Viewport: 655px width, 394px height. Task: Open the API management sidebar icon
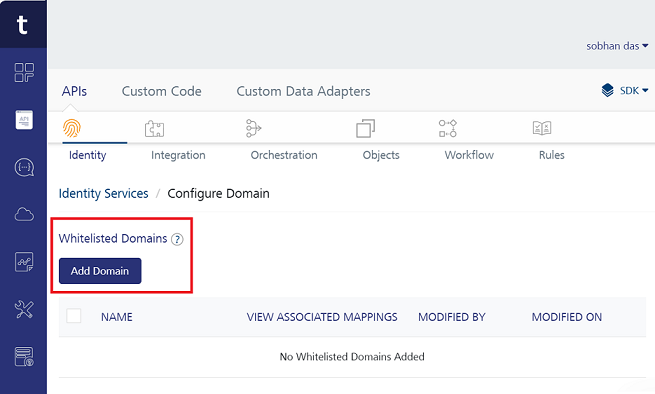[x=24, y=120]
